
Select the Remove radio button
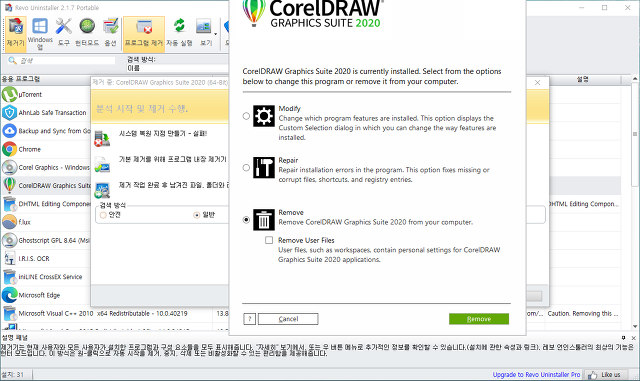246,220
